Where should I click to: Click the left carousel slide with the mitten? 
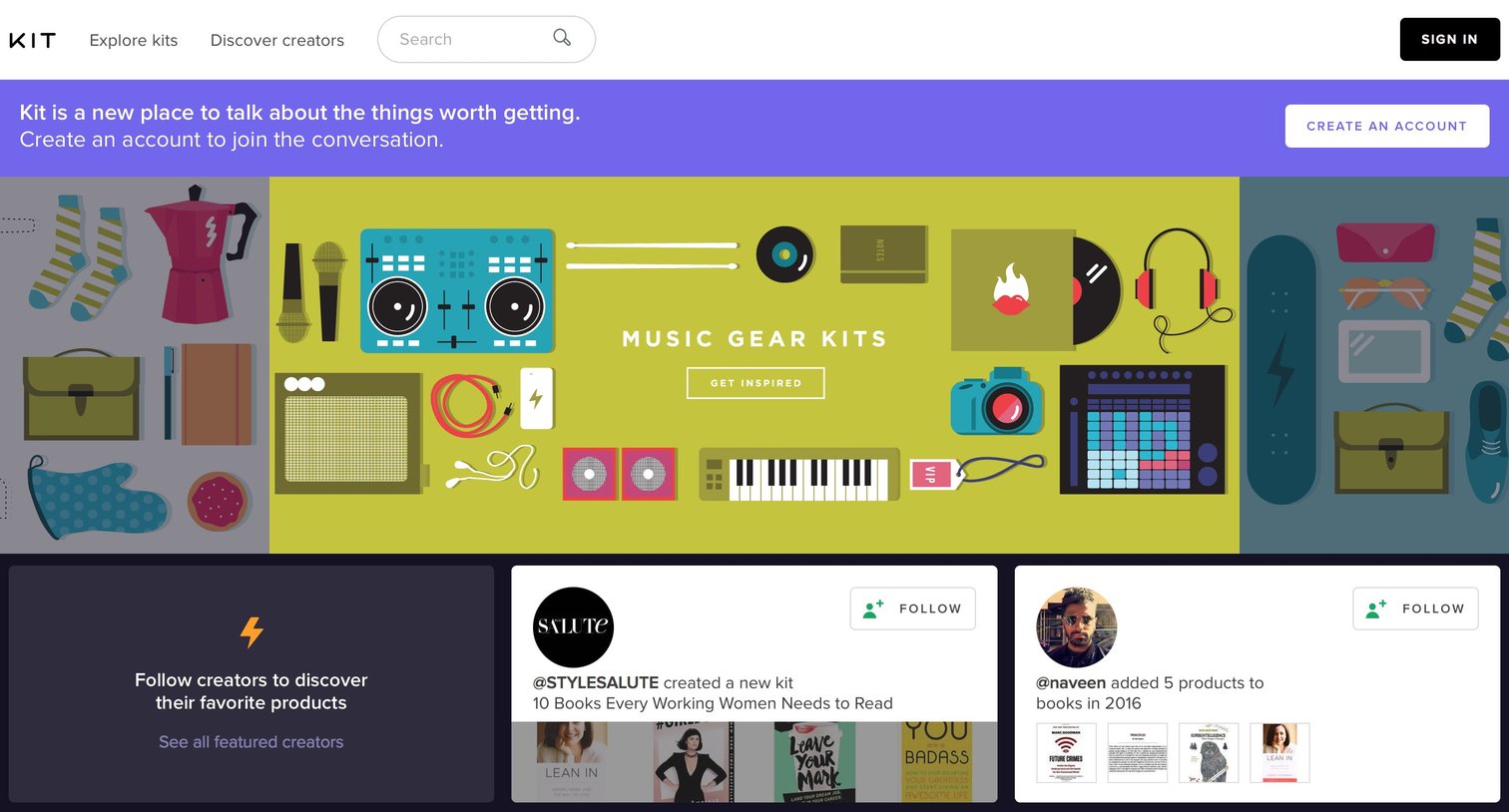pyautogui.click(x=135, y=365)
